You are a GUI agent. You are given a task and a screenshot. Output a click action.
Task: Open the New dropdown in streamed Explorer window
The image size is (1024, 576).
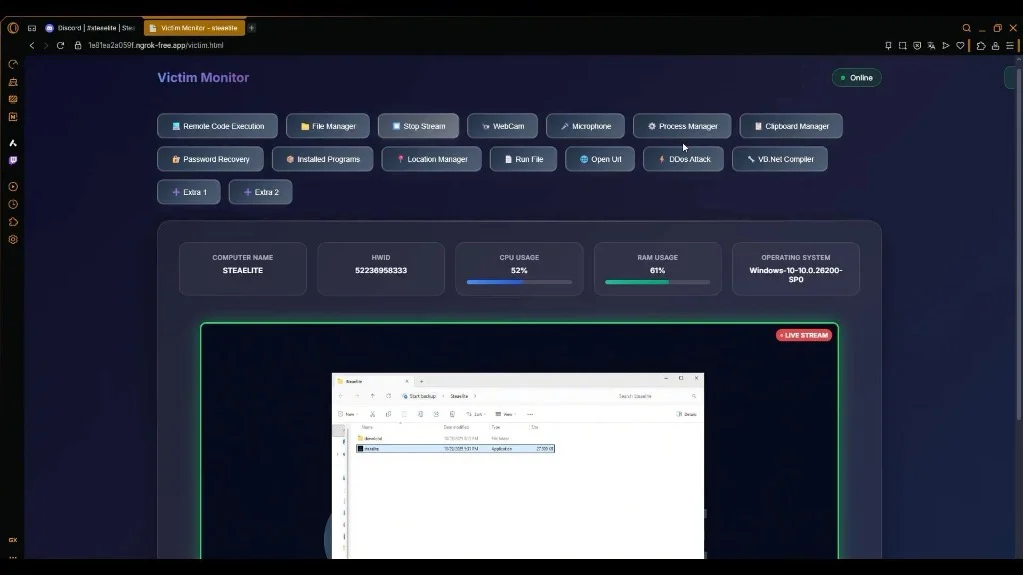click(347, 414)
